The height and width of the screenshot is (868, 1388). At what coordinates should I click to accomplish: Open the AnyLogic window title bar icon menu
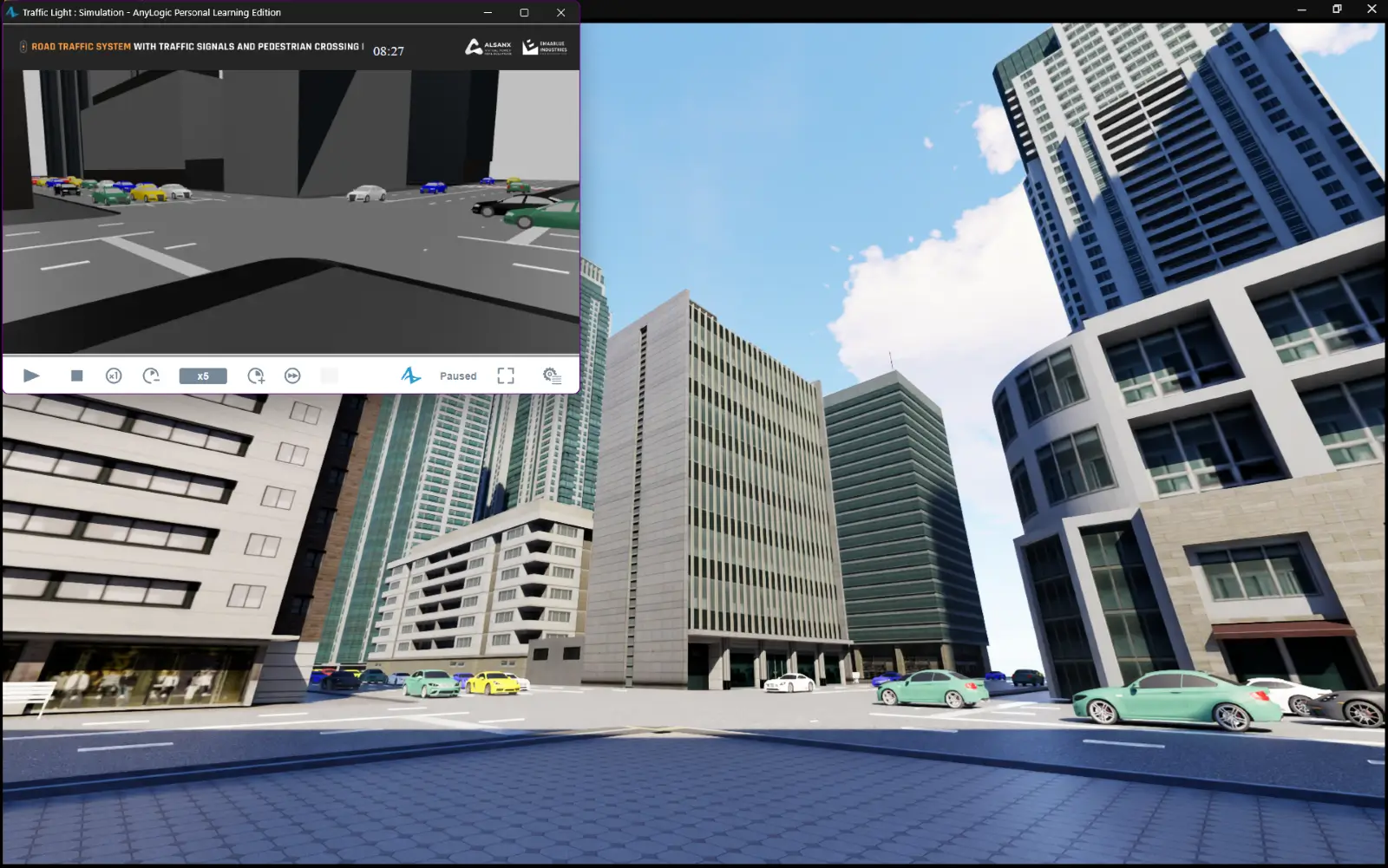(11, 12)
